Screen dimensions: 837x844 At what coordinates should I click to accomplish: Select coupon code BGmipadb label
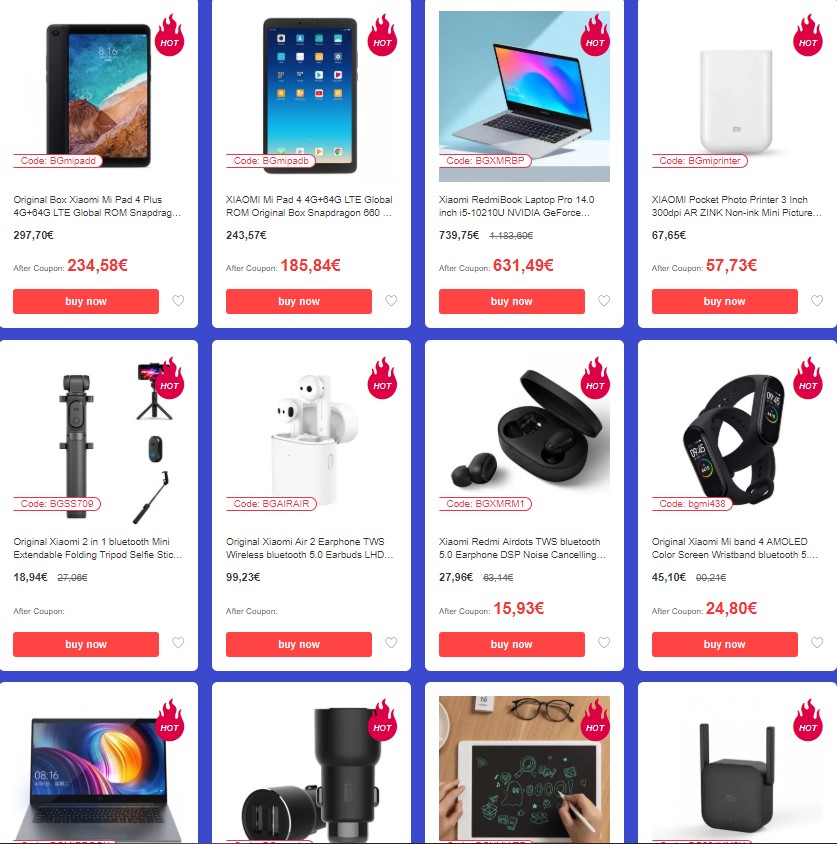271,161
